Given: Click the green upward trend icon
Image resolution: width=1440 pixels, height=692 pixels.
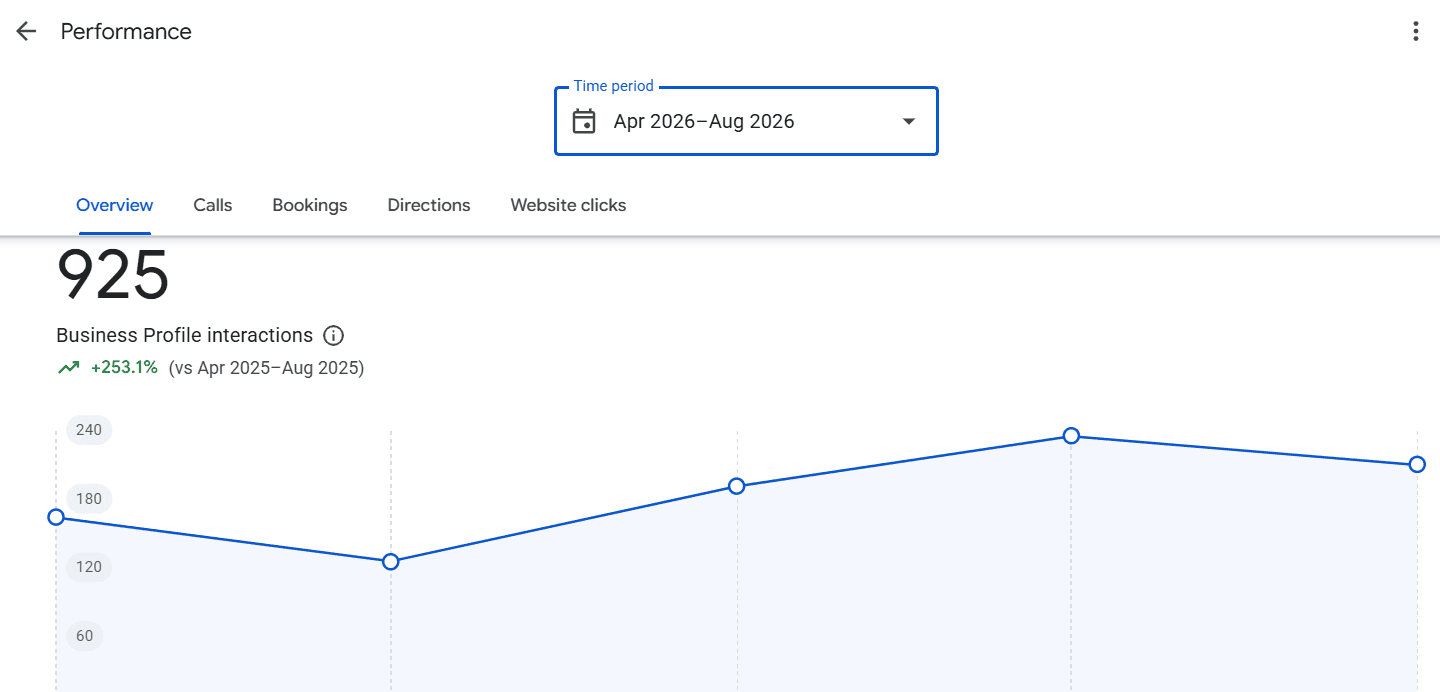Looking at the screenshot, I should 68,367.
